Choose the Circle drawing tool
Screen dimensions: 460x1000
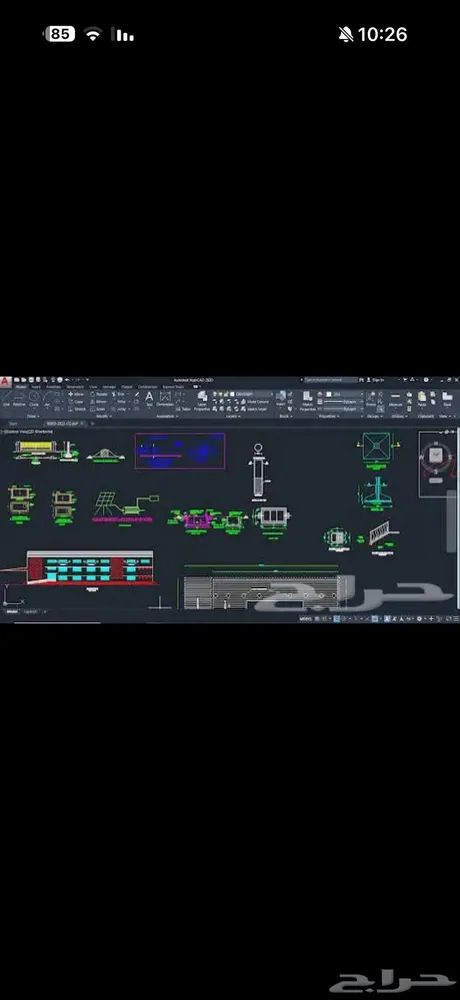coord(34,399)
